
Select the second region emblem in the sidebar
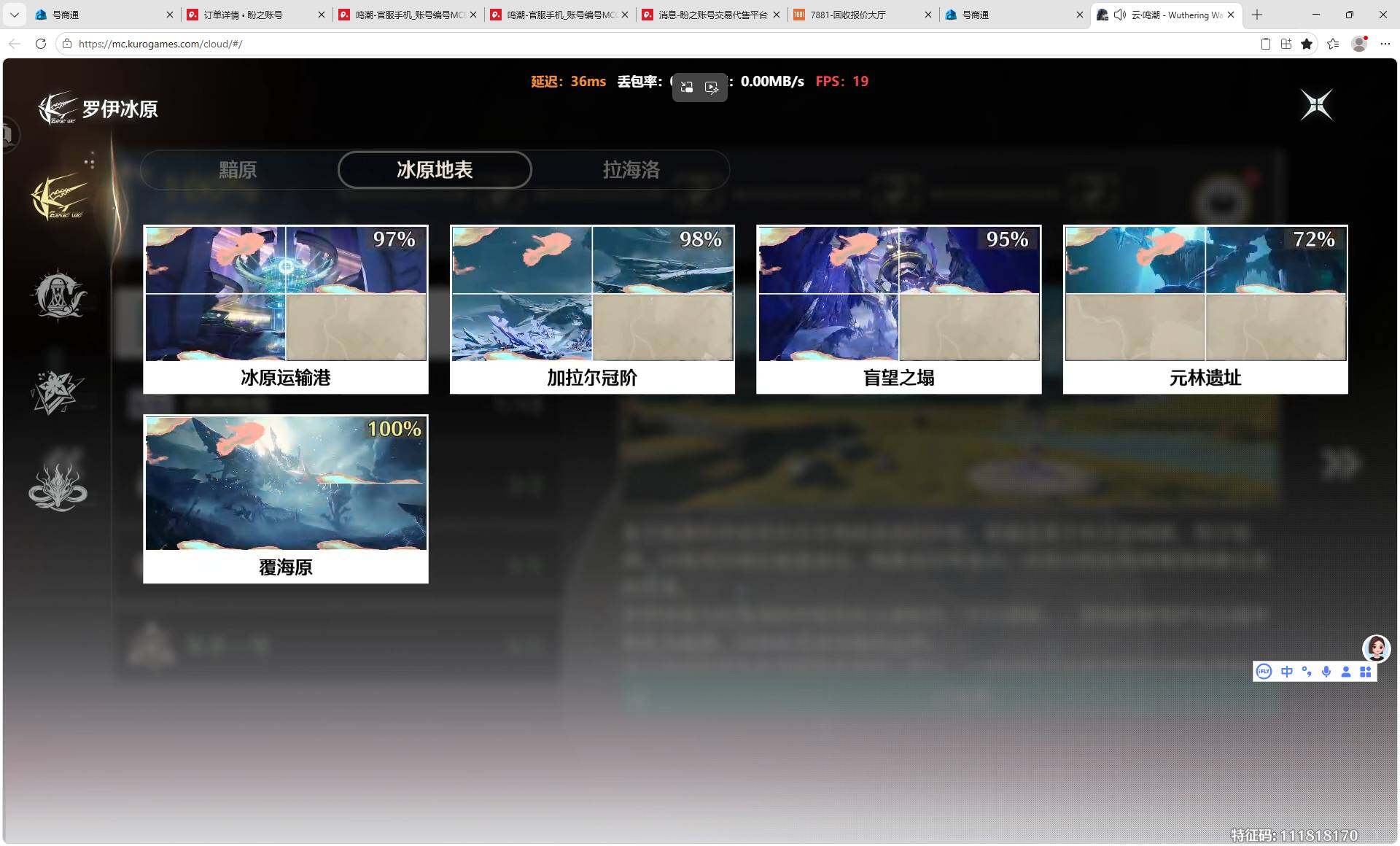point(58,295)
